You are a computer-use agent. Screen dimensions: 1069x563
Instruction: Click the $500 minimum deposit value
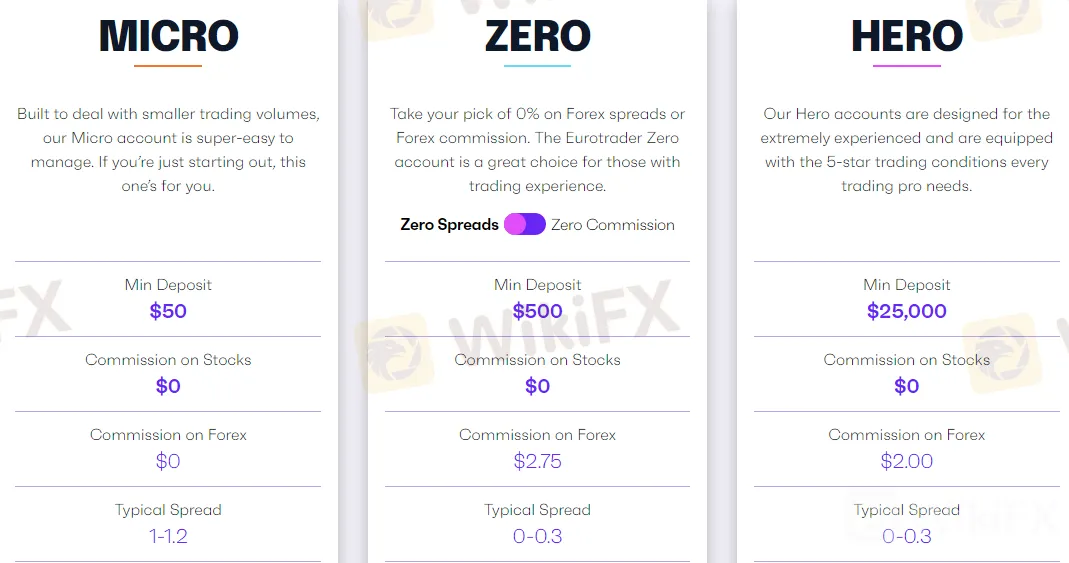(537, 311)
